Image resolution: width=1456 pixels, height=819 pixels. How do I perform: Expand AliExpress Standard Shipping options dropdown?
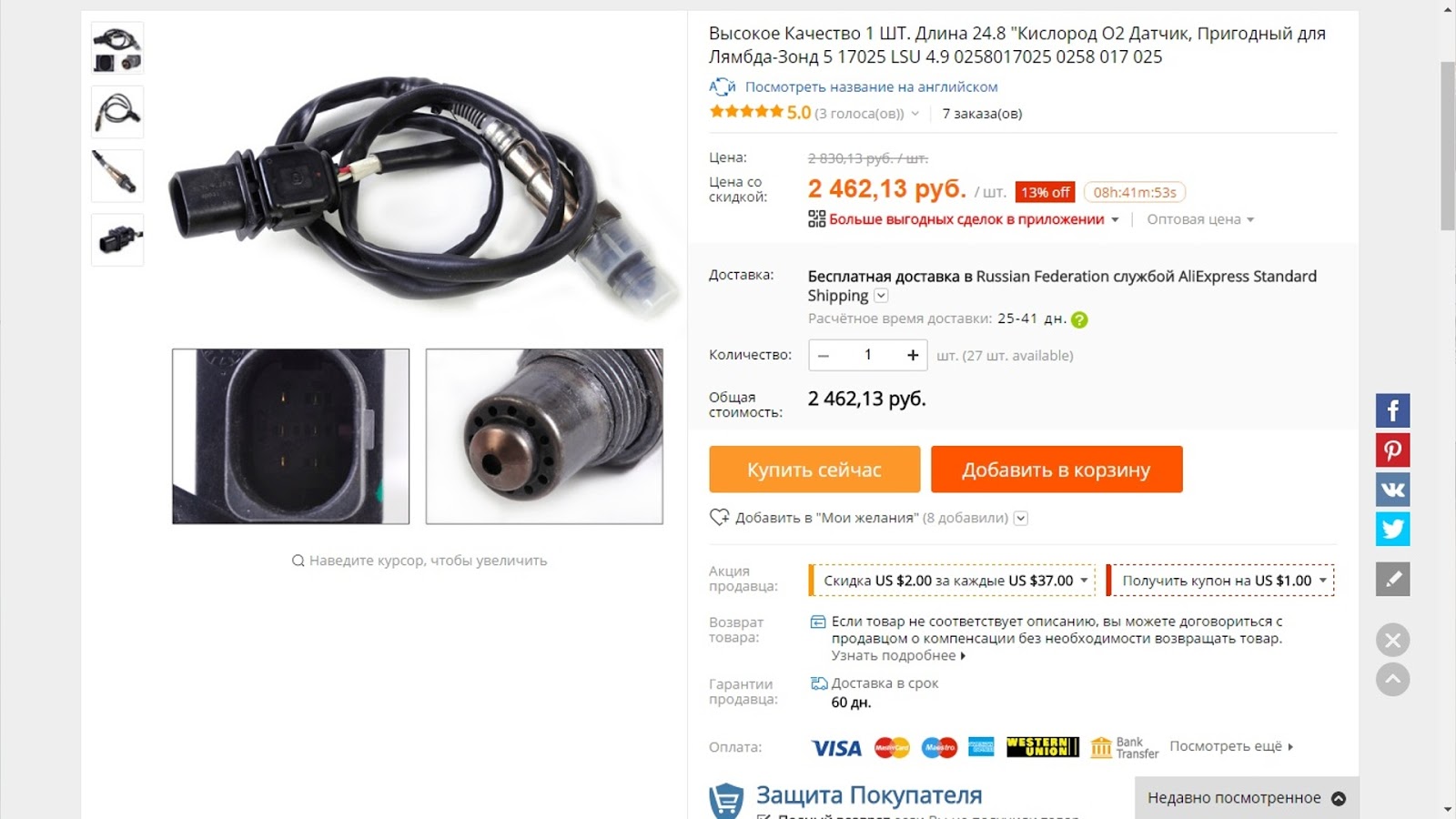pos(881,296)
